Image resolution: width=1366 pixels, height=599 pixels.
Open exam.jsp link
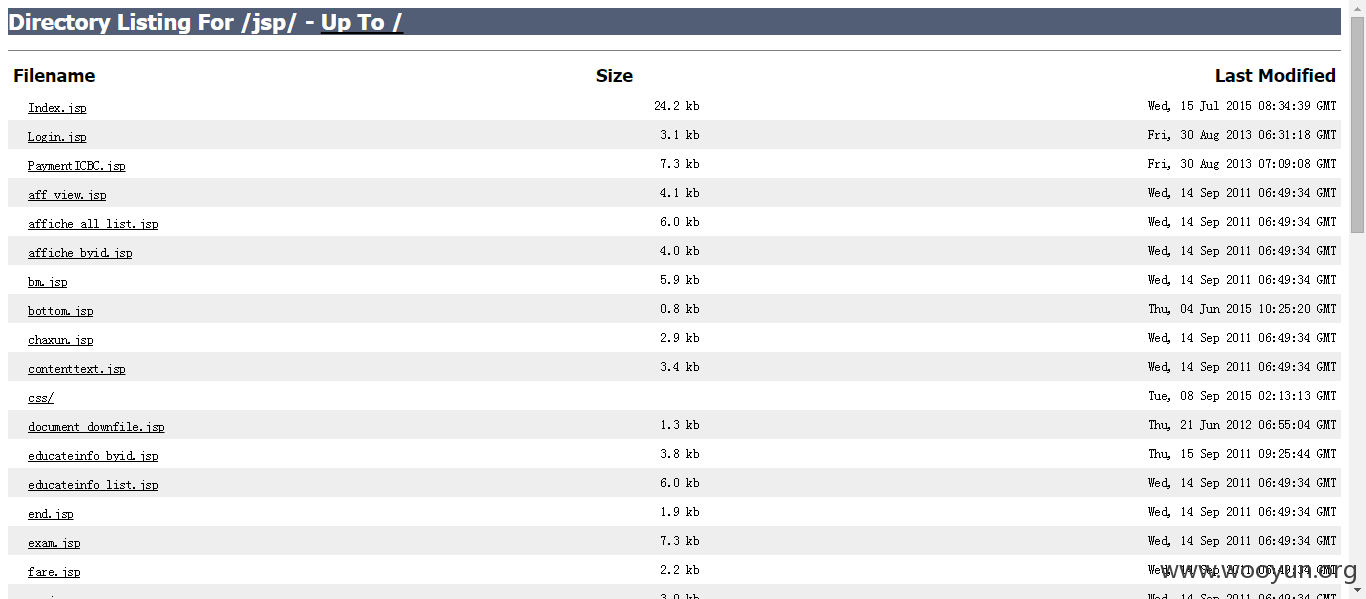coord(54,543)
